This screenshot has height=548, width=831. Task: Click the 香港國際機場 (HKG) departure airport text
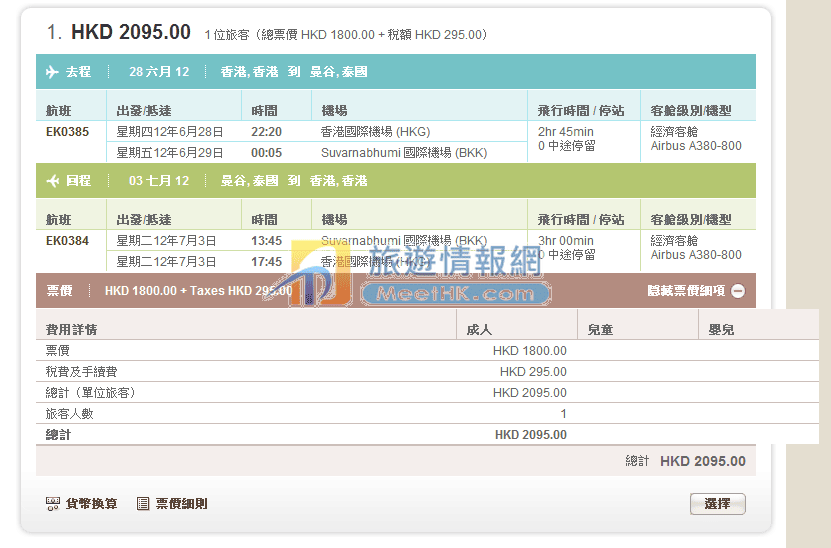(375, 131)
